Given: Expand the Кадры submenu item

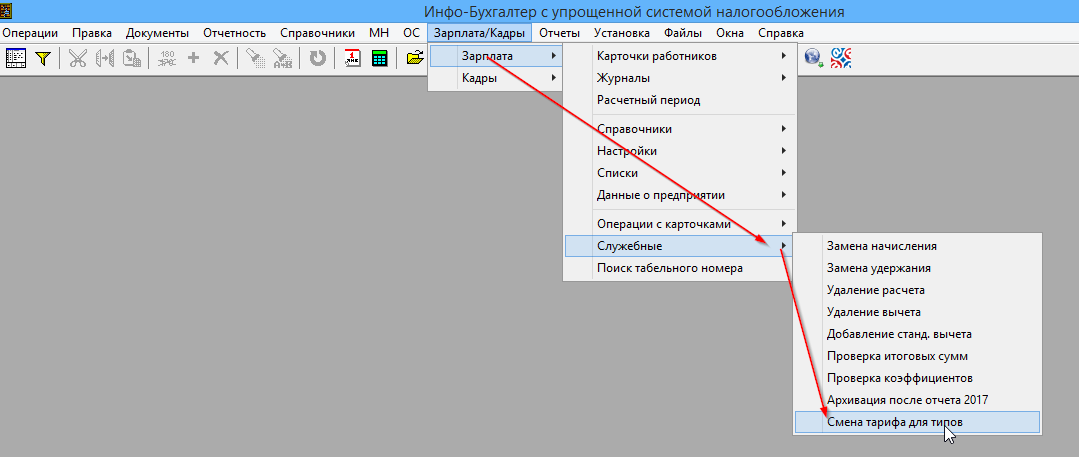Looking at the screenshot, I should click(x=495, y=78).
